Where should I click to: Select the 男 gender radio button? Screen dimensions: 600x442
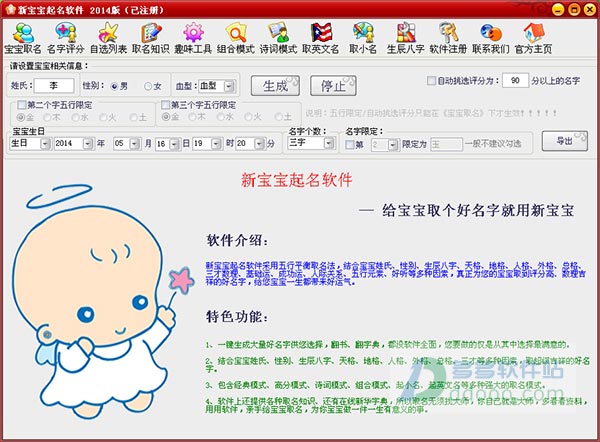114,86
